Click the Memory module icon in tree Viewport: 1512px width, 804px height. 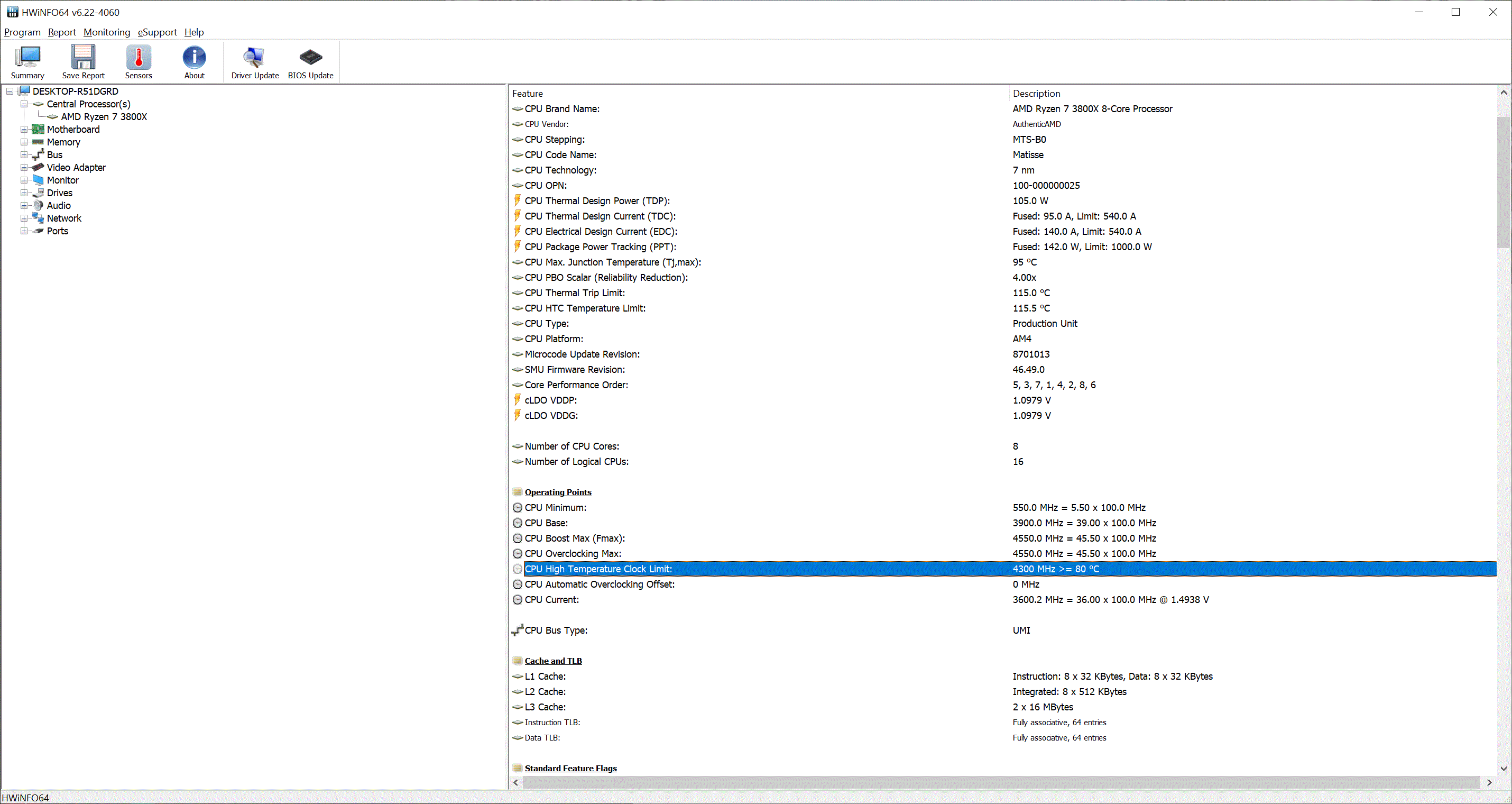(38, 142)
